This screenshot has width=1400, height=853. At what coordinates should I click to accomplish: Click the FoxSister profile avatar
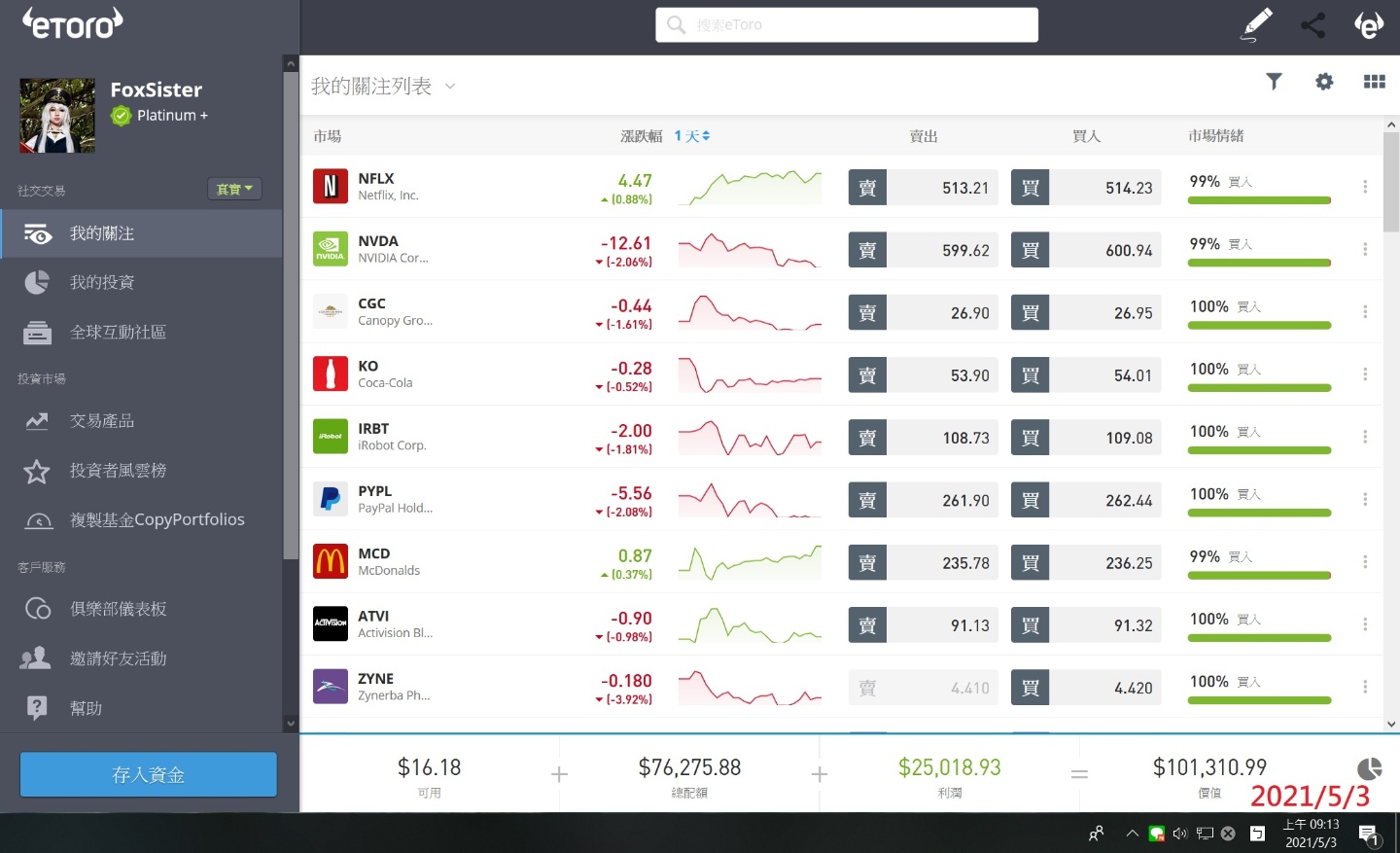tap(57, 116)
